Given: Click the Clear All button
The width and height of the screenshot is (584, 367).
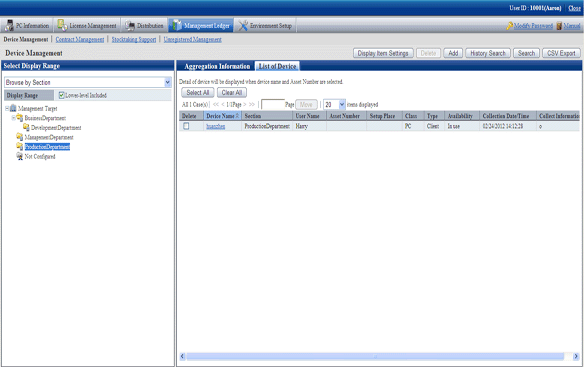Looking at the screenshot, I should point(232,92).
